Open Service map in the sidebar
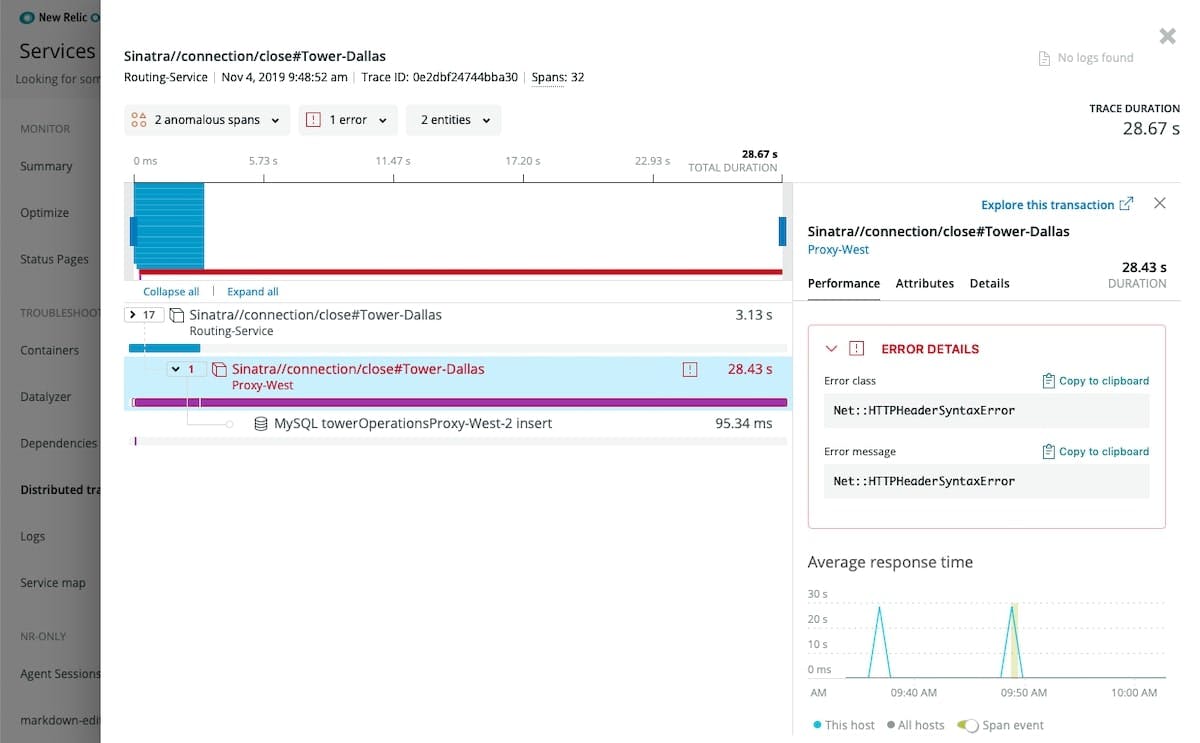This screenshot has width=1200, height=743. point(53,582)
